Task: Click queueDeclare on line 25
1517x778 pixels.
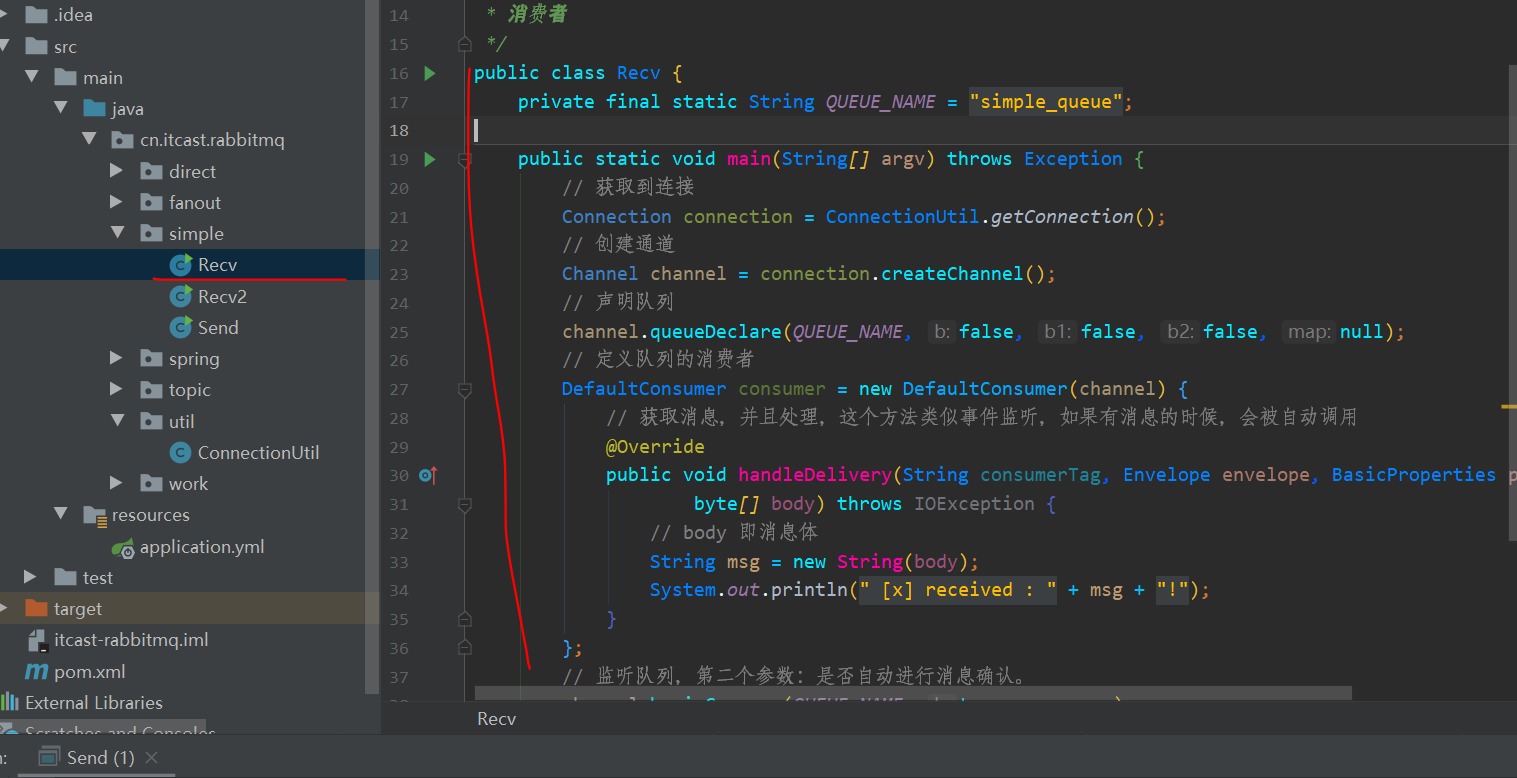Action: (x=716, y=332)
